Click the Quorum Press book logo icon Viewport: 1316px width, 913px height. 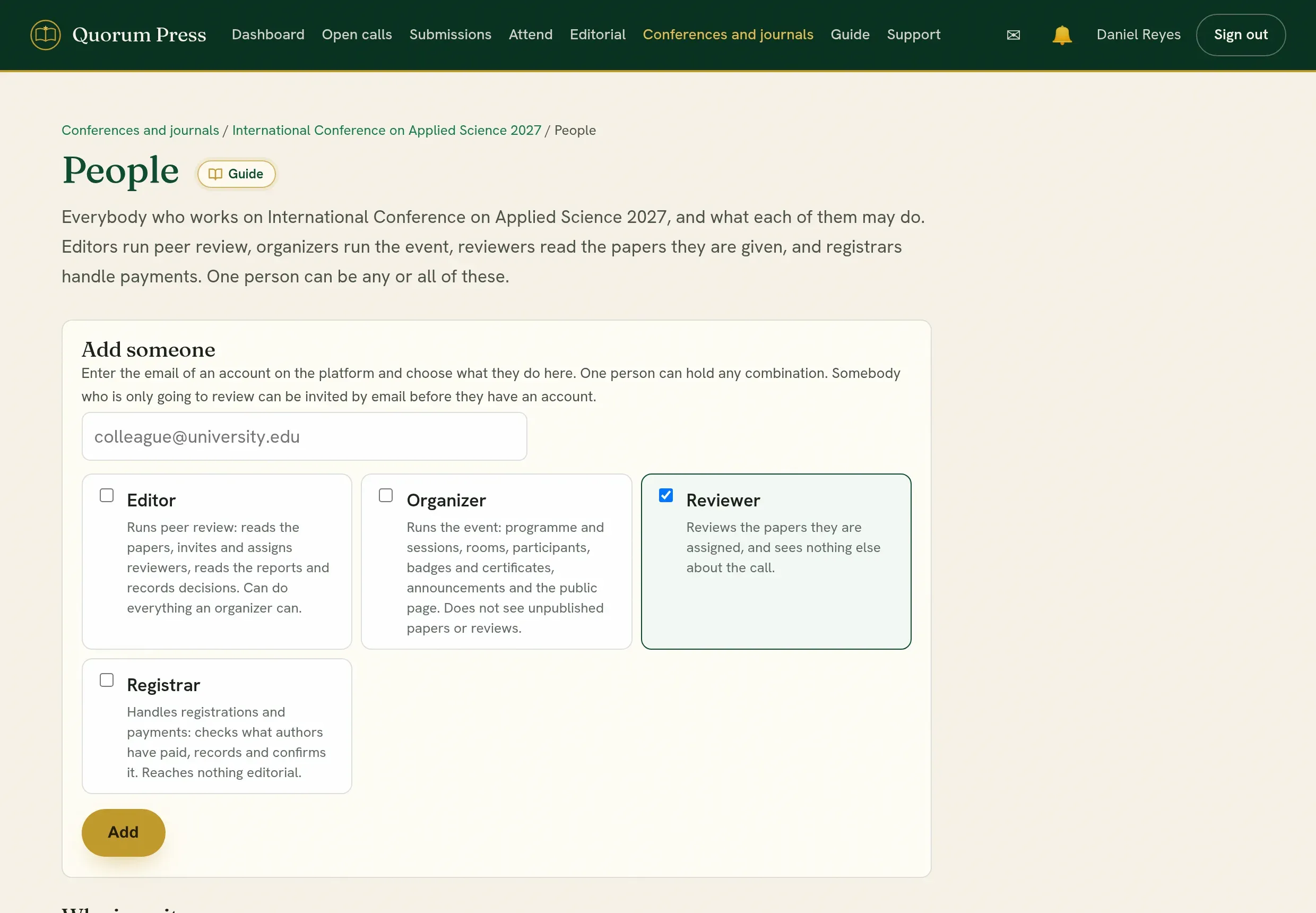(x=45, y=35)
